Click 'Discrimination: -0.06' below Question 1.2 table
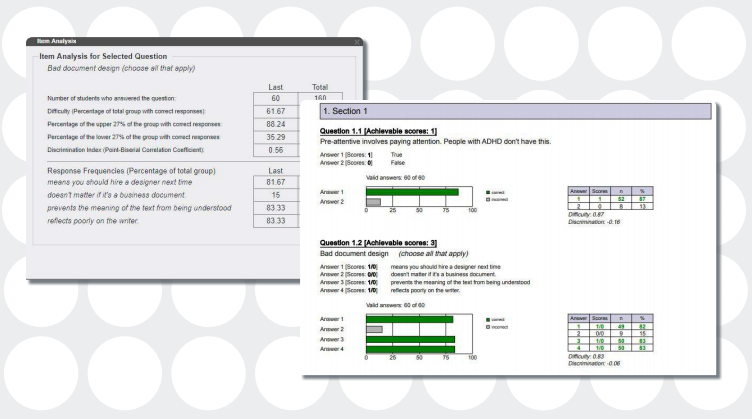Image resolution: width=752 pixels, height=419 pixels. point(594,364)
